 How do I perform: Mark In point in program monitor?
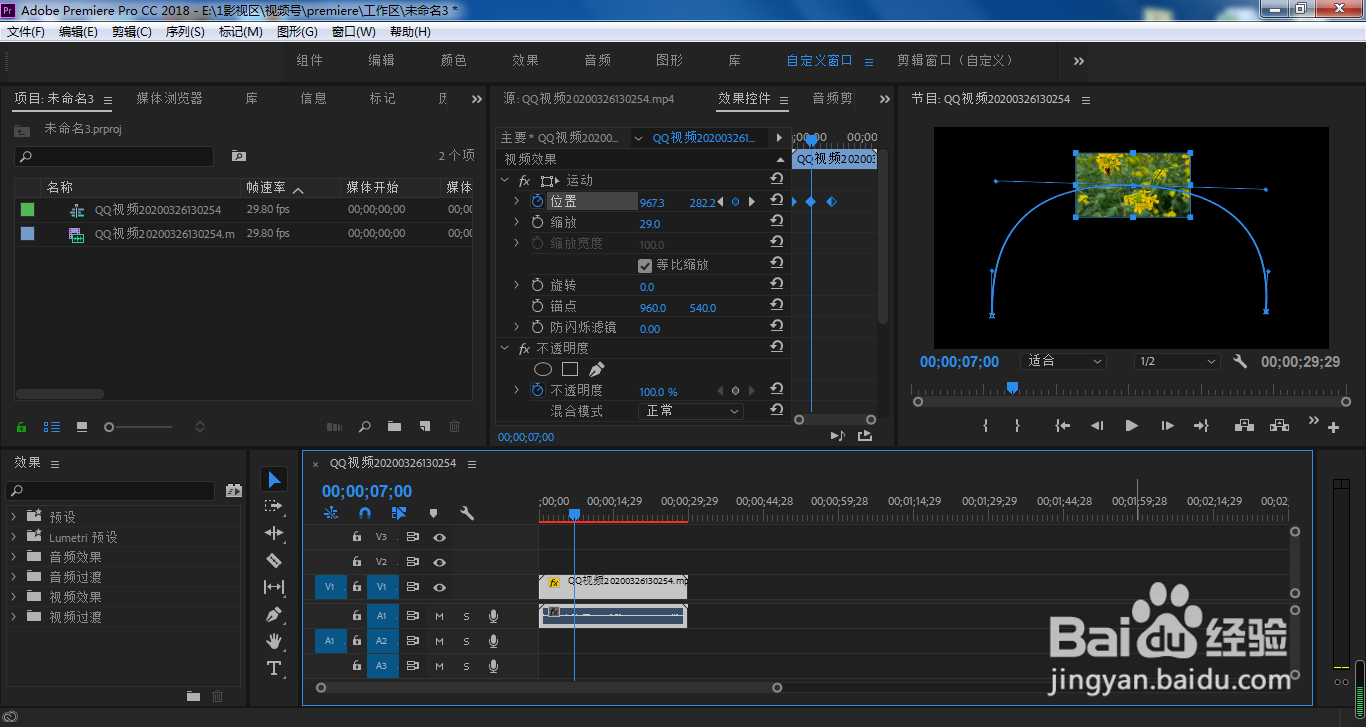986,425
